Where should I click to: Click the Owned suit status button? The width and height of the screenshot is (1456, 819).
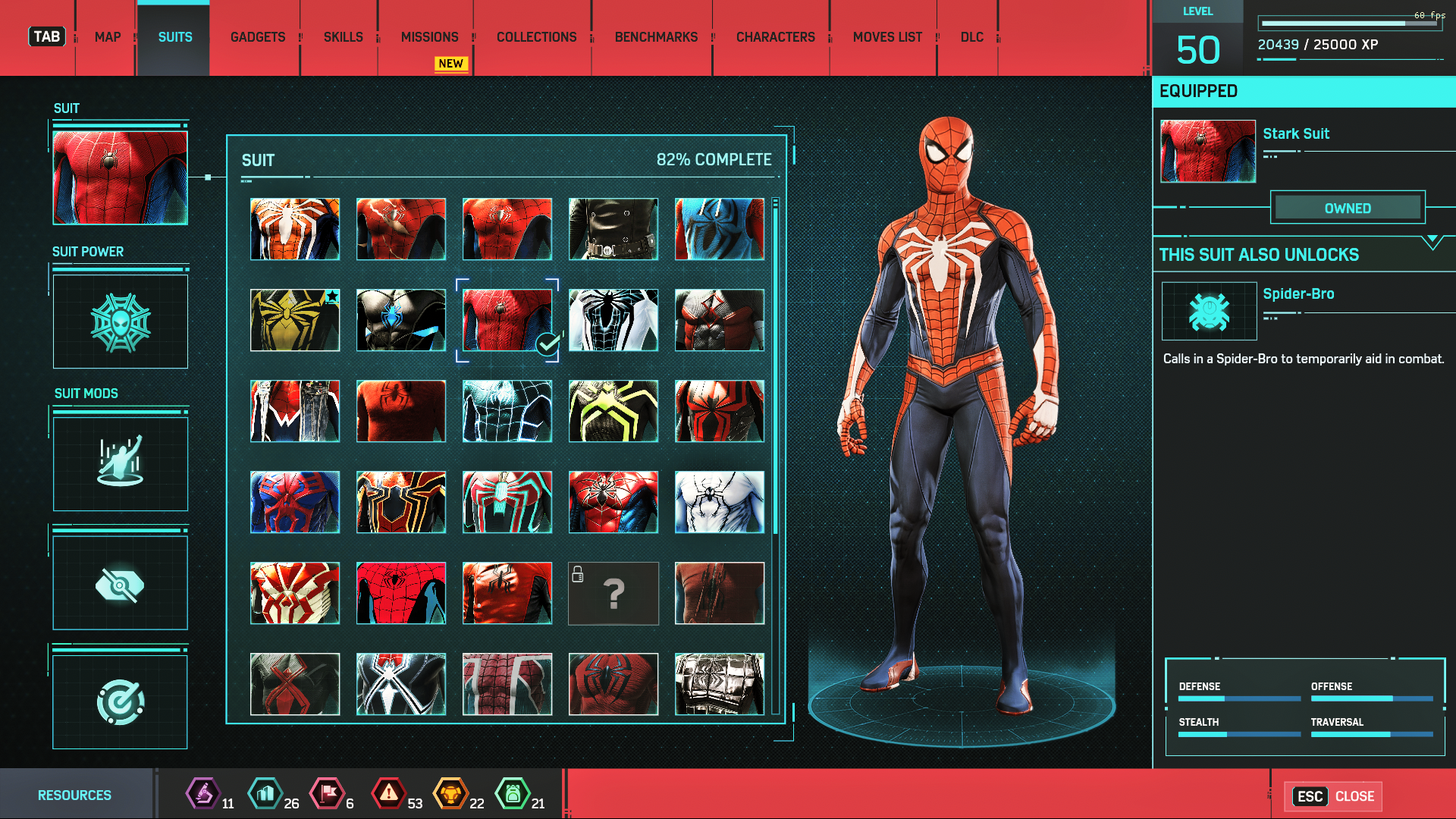coord(1348,208)
